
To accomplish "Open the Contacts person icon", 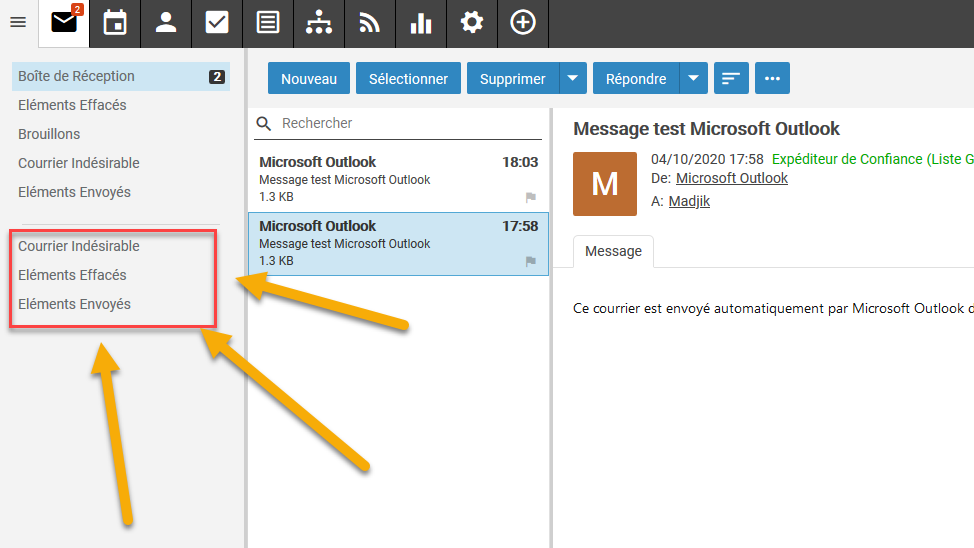I will coord(166,23).
